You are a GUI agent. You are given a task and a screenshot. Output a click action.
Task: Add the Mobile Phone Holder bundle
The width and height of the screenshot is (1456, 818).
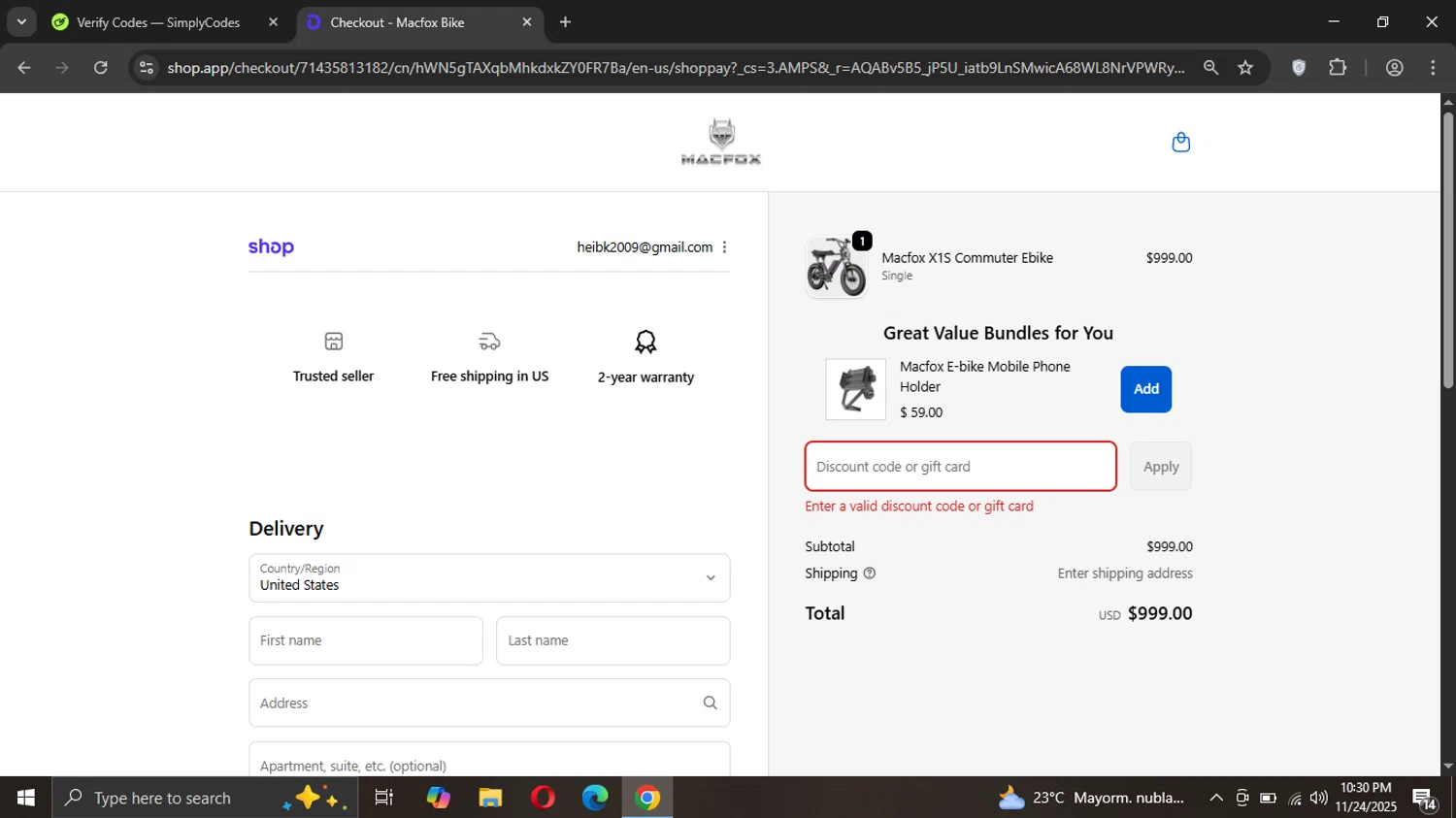coord(1145,389)
